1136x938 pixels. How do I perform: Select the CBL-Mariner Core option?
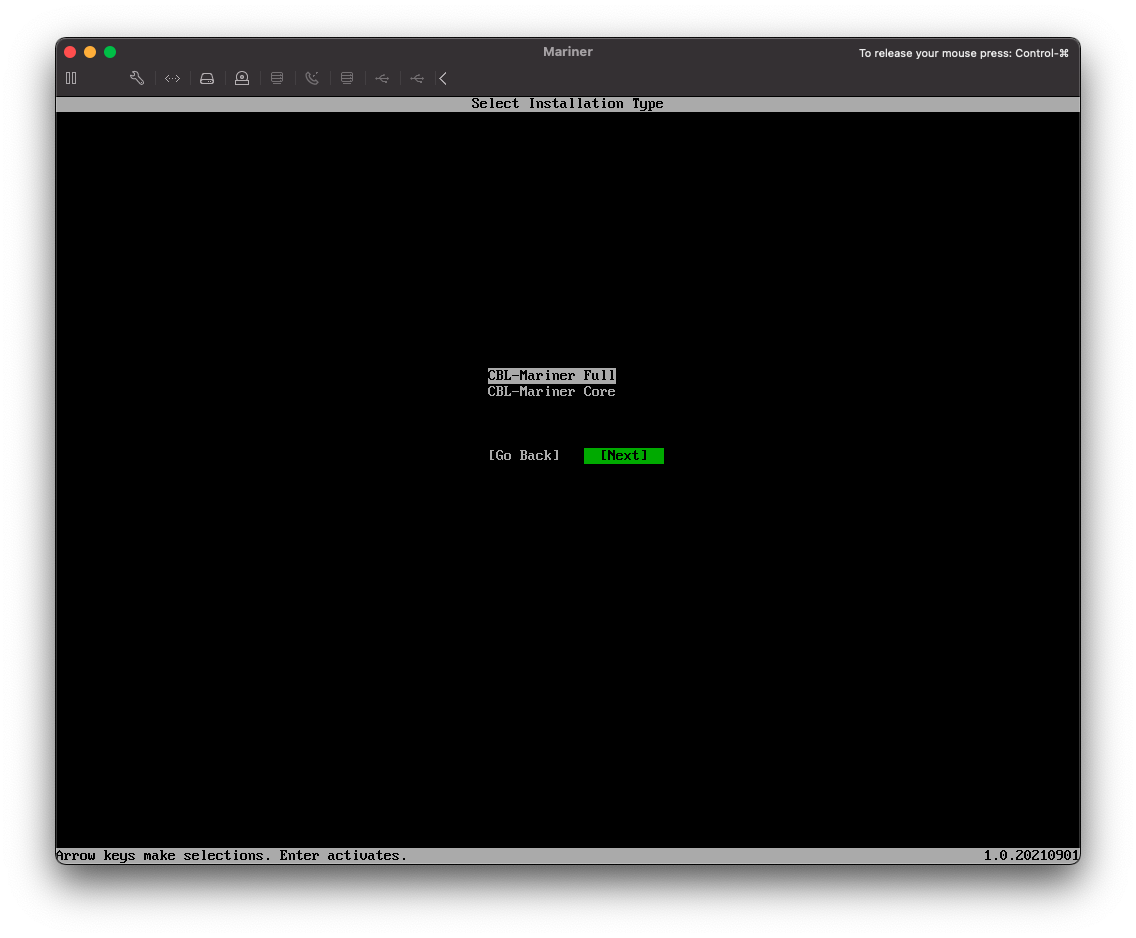click(x=551, y=391)
